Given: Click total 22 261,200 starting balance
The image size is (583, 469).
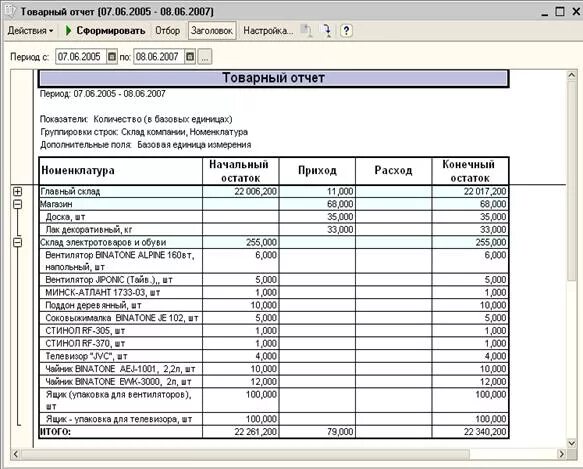Looking at the screenshot, I should point(241,432).
